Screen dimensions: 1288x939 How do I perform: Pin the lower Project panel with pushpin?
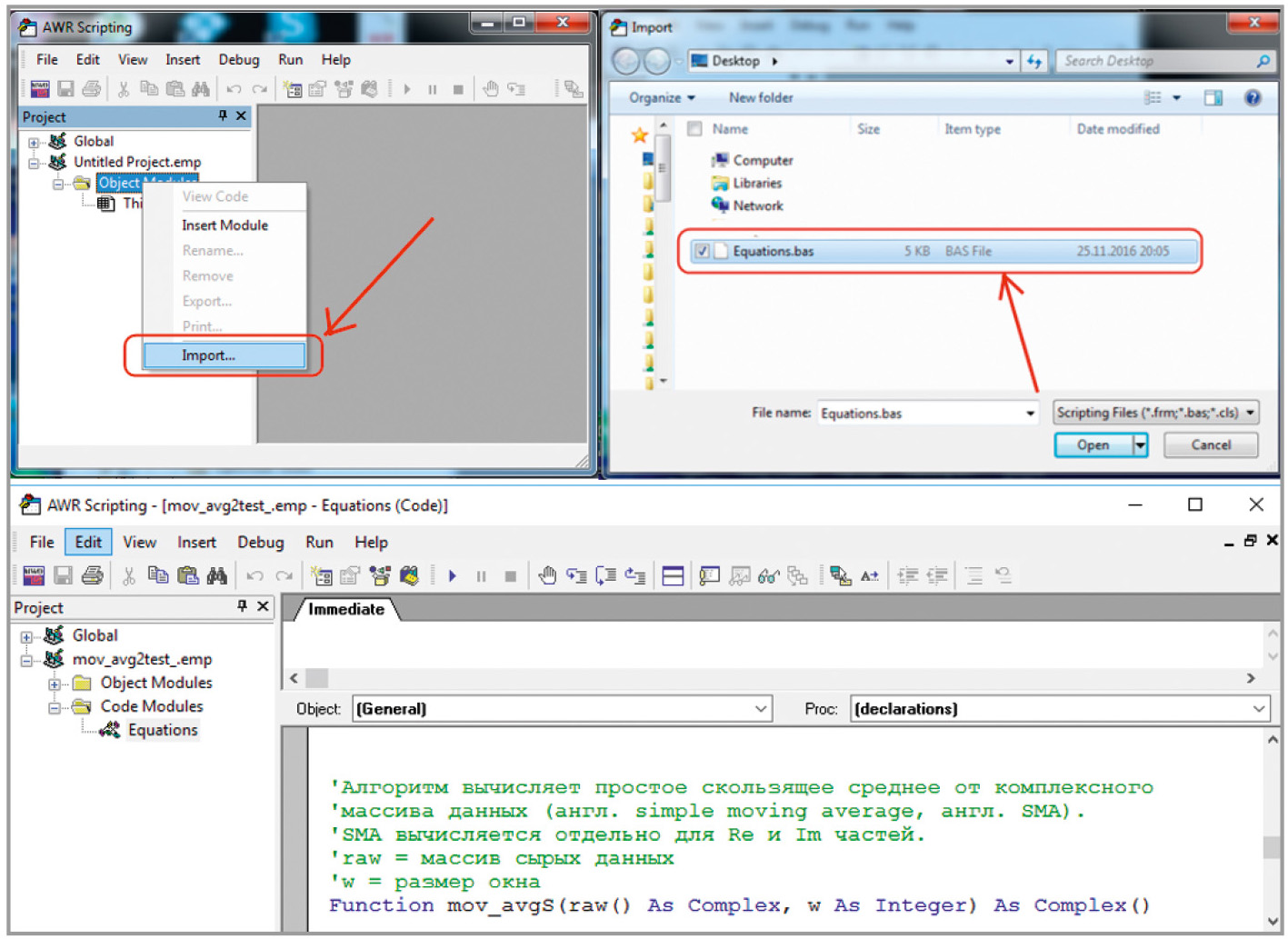click(x=242, y=605)
